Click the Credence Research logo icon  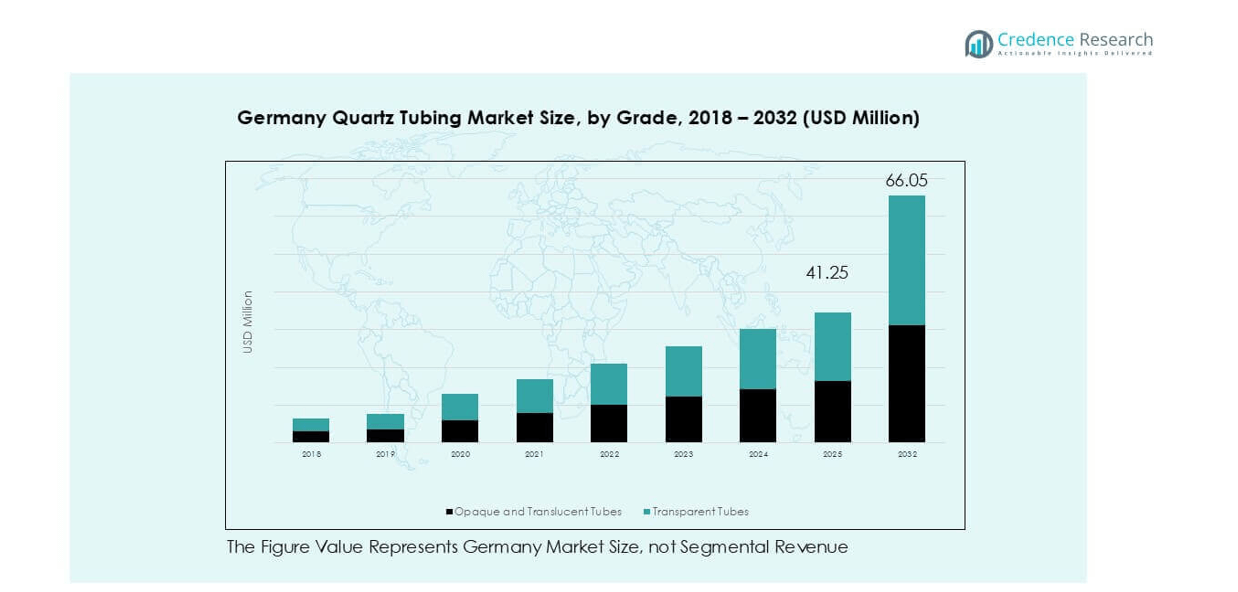(978, 43)
